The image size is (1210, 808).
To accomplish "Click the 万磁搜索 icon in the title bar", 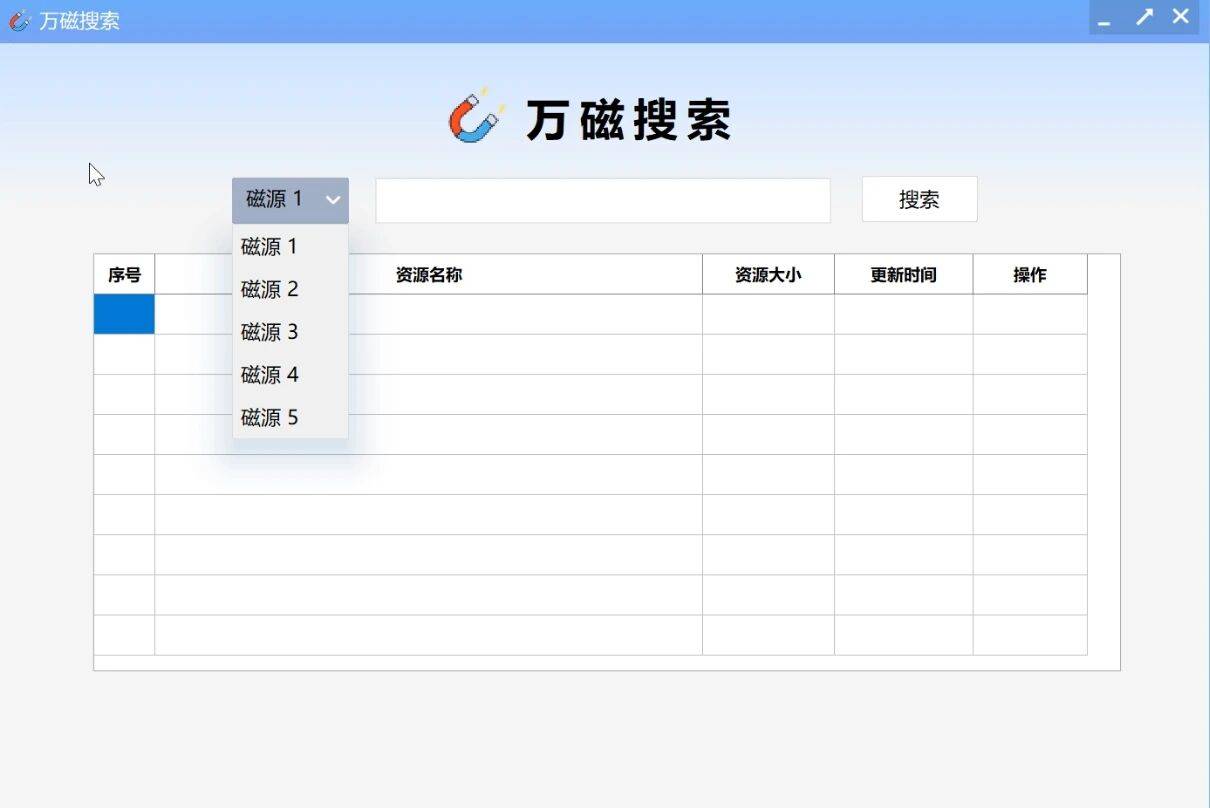I will [x=17, y=21].
